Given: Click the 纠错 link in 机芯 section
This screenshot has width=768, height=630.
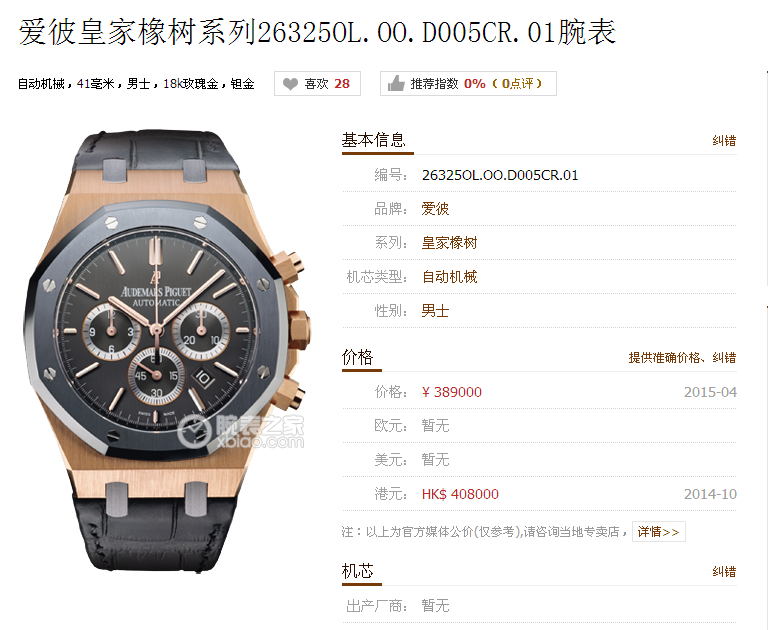Looking at the screenshot, I should (x=724, y=572).
